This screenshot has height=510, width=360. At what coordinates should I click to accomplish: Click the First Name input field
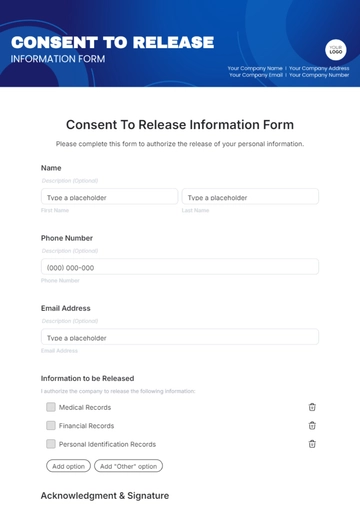109,197
